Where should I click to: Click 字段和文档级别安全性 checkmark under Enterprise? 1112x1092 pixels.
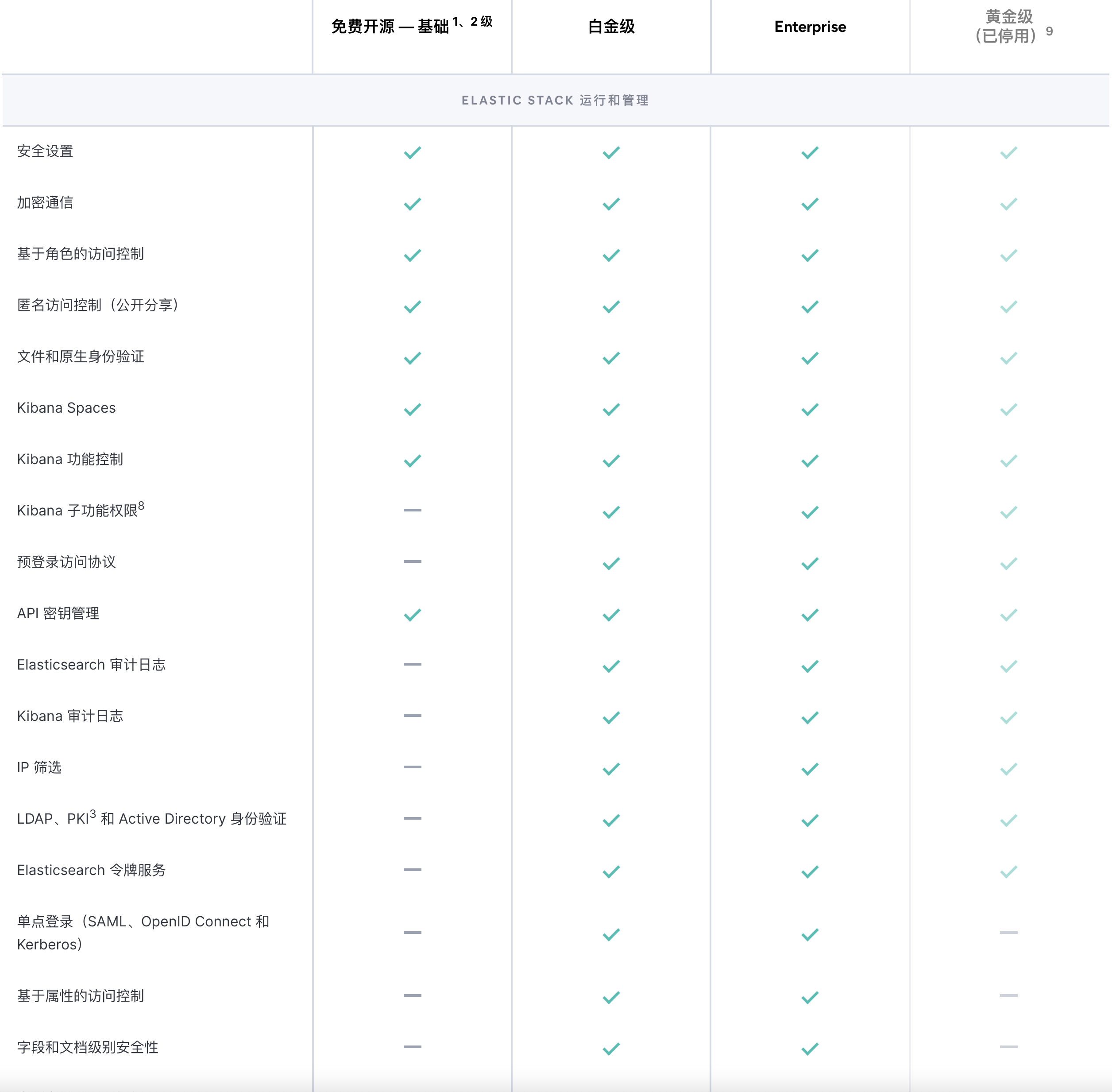tap(810, 1049)
